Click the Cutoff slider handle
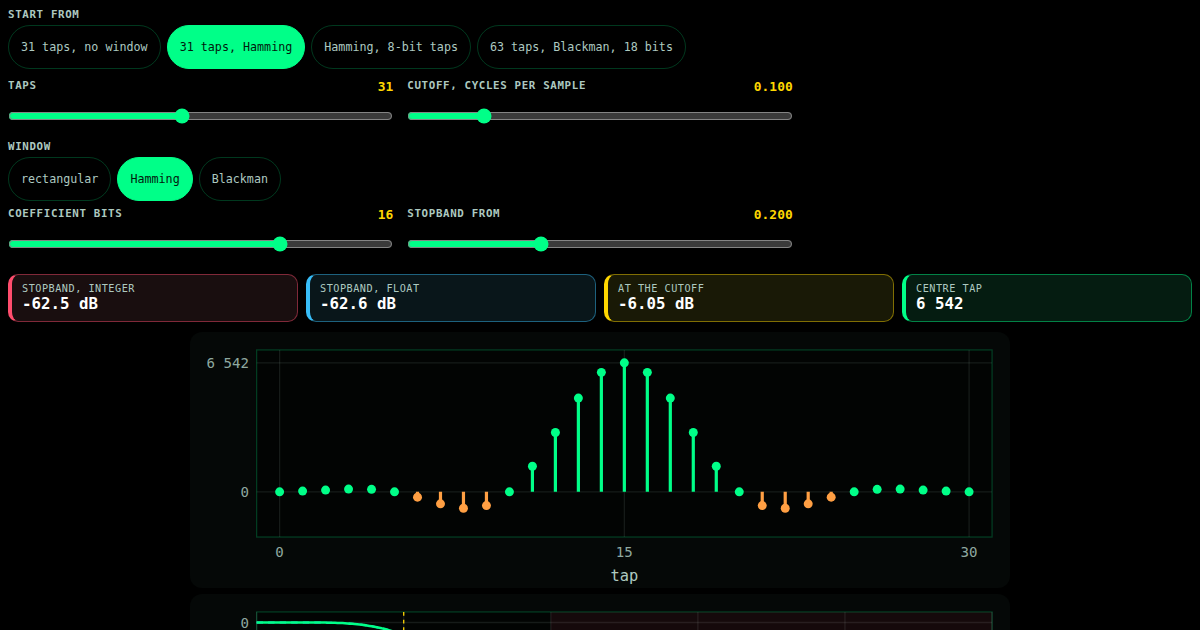The width and height of the screenshot is (1200, 630). [484, 116]
